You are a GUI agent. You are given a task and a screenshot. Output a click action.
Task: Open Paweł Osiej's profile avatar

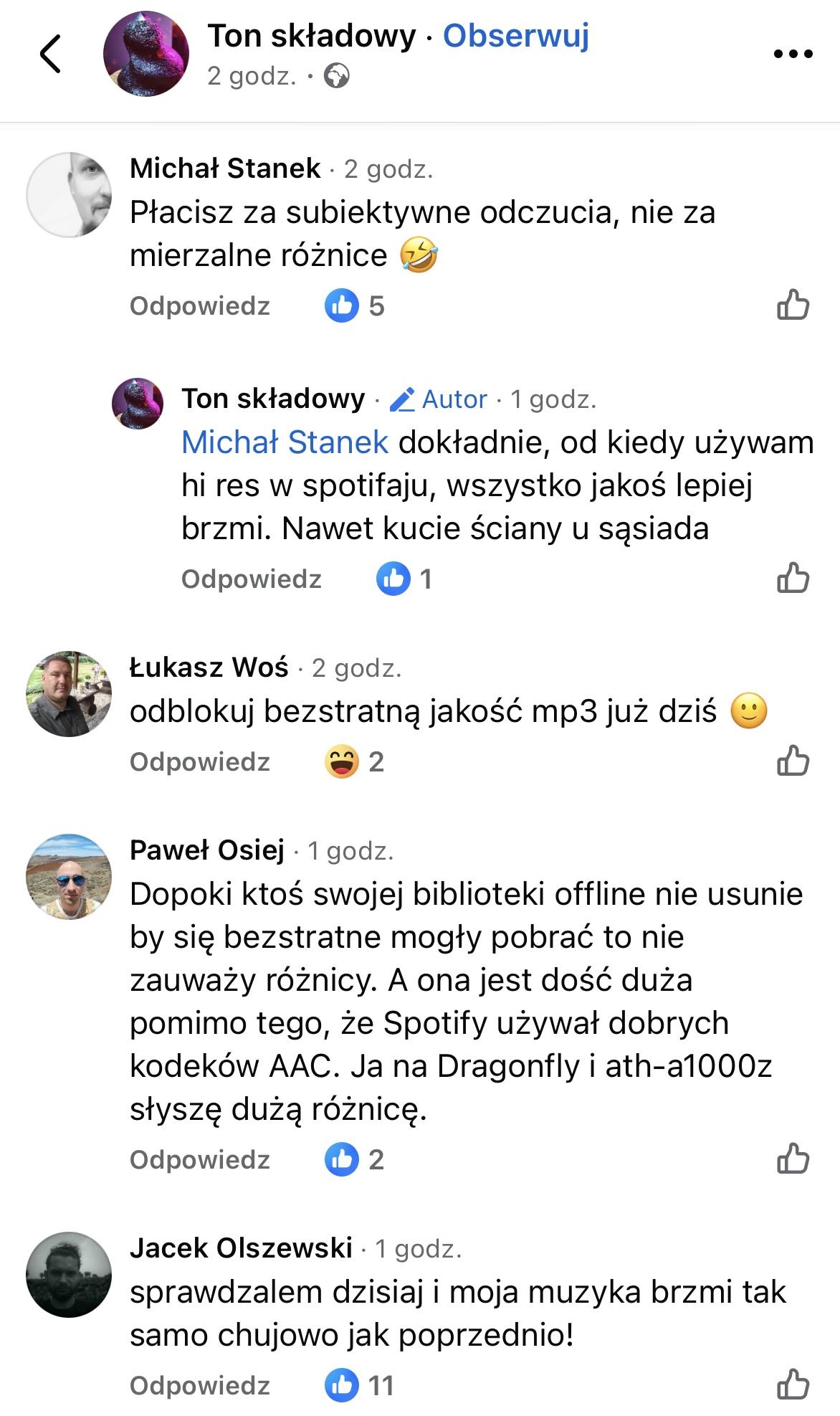pyautogui.click(x=69, y=876)
